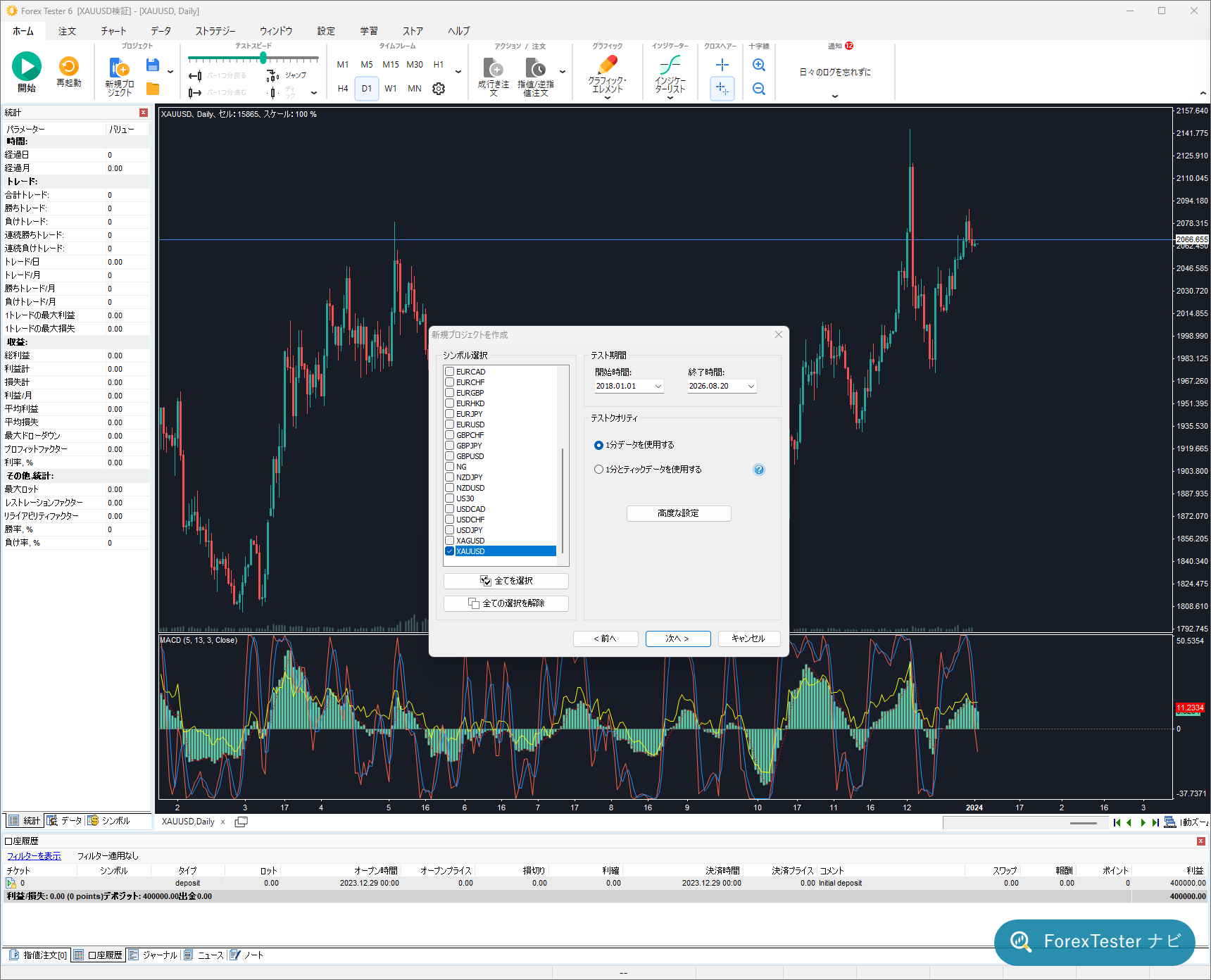Jump to the chart end with last-bar arrow
Screen dimensions: 1211x980
(1155, 822)
